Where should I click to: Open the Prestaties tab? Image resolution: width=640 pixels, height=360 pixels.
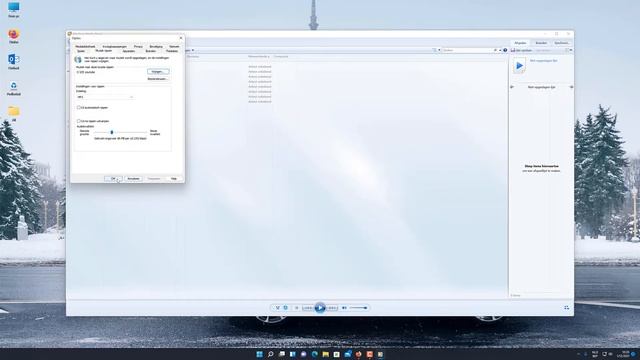tap(172, 51)
